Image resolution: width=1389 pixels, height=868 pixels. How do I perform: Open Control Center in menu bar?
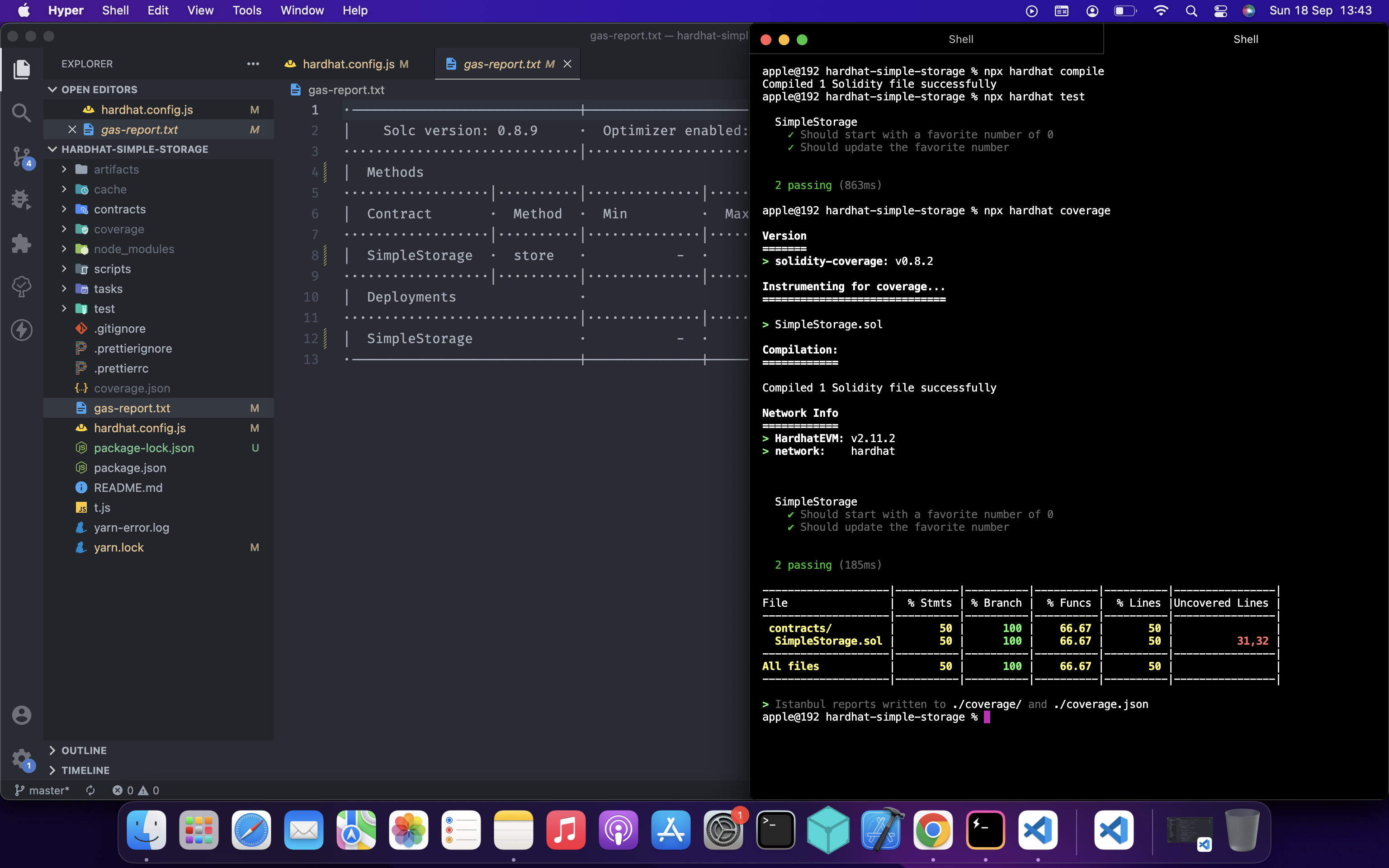point(1220,11)
